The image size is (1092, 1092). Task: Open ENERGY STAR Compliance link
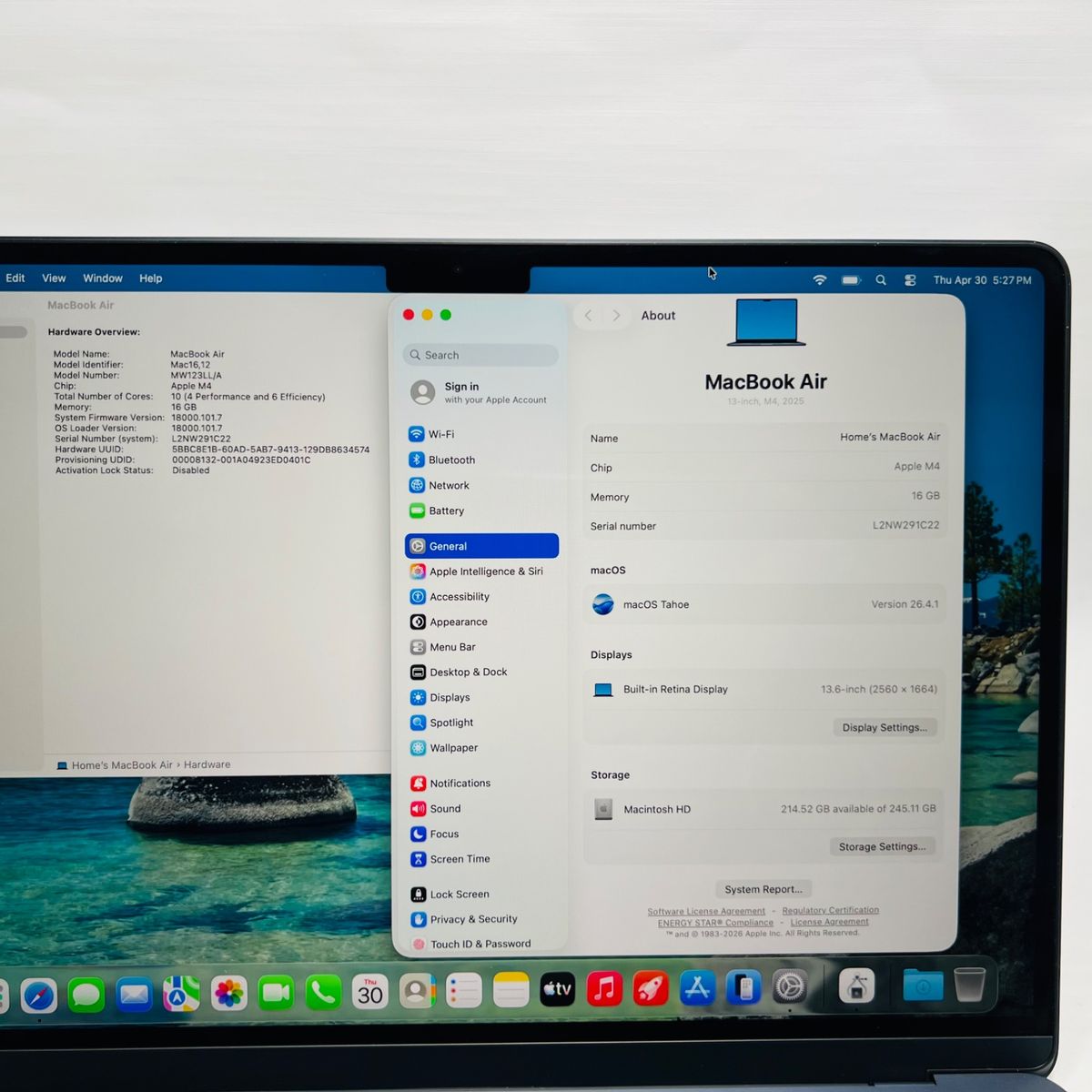pos(715,923)
